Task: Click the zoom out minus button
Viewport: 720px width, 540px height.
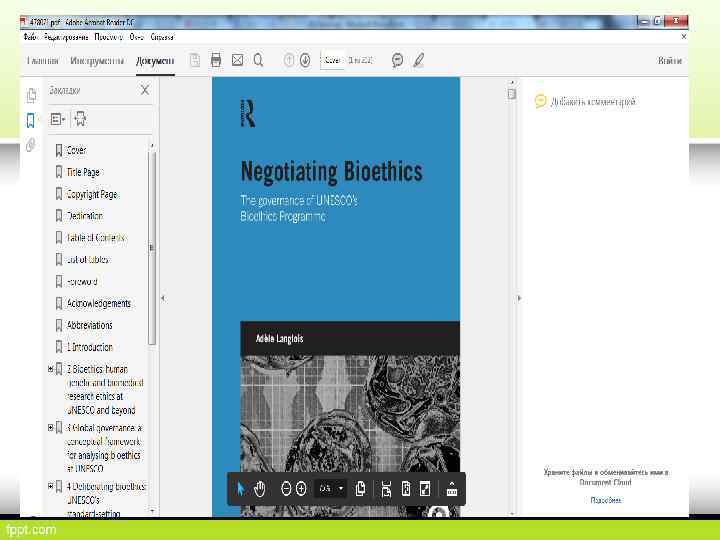Action: coord(286,489)
